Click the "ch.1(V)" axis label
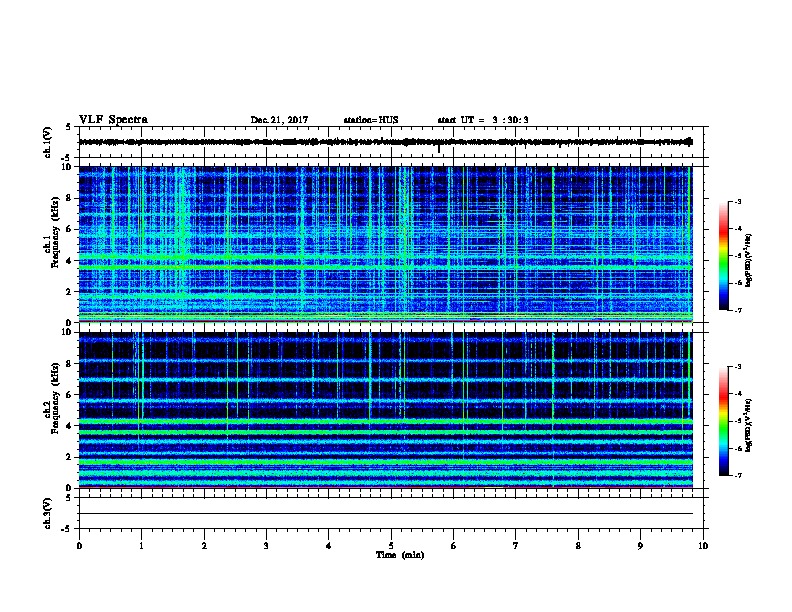The width and height of the screenshot is (792, 612). pos(48,142)
